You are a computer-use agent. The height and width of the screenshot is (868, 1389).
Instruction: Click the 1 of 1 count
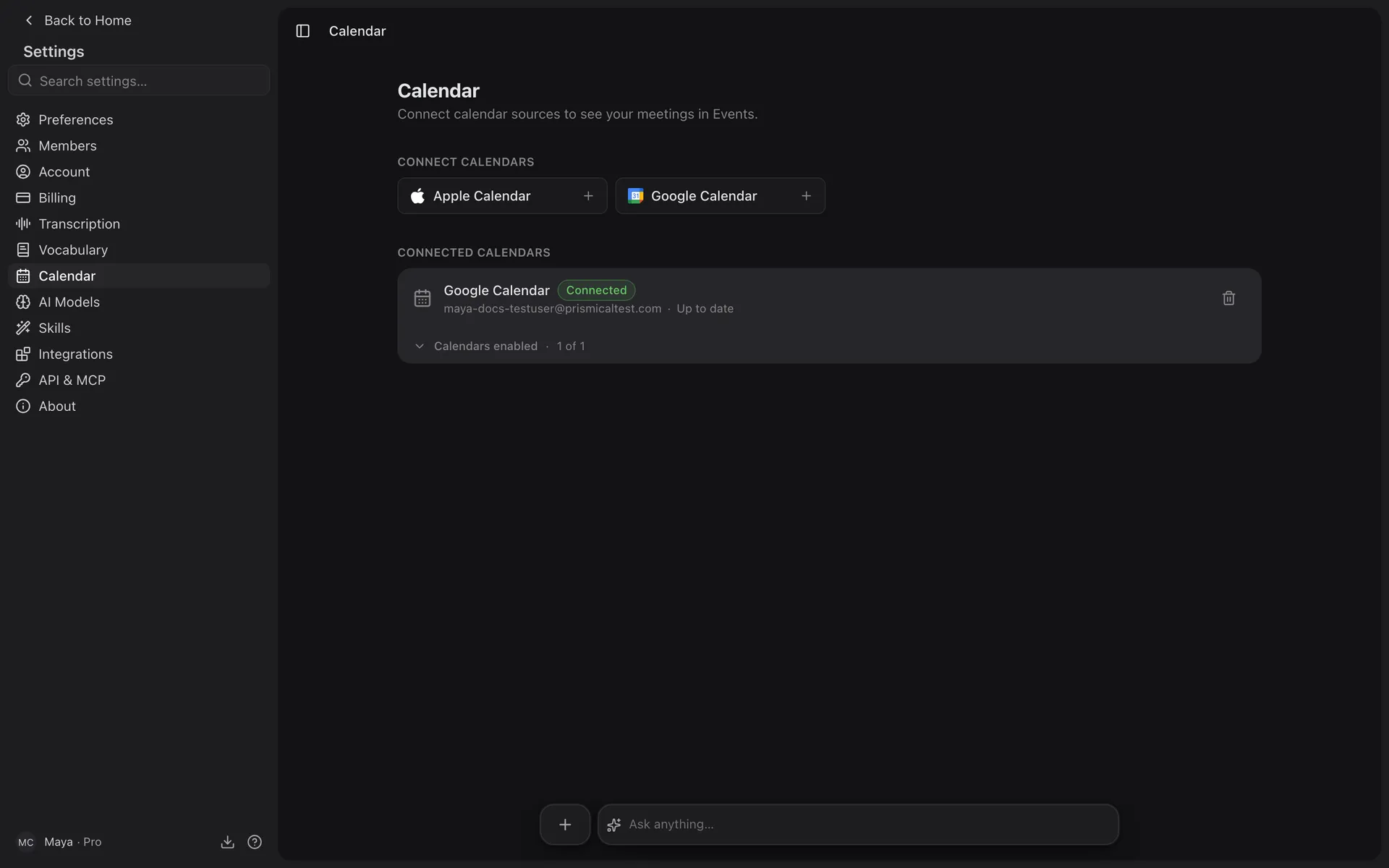point(571,346)
